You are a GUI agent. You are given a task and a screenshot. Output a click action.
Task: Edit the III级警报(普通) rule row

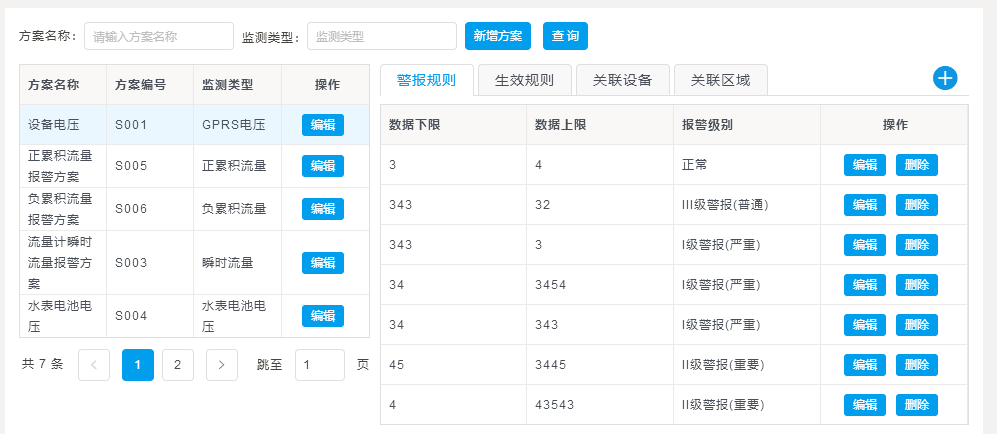coord(864,205)
